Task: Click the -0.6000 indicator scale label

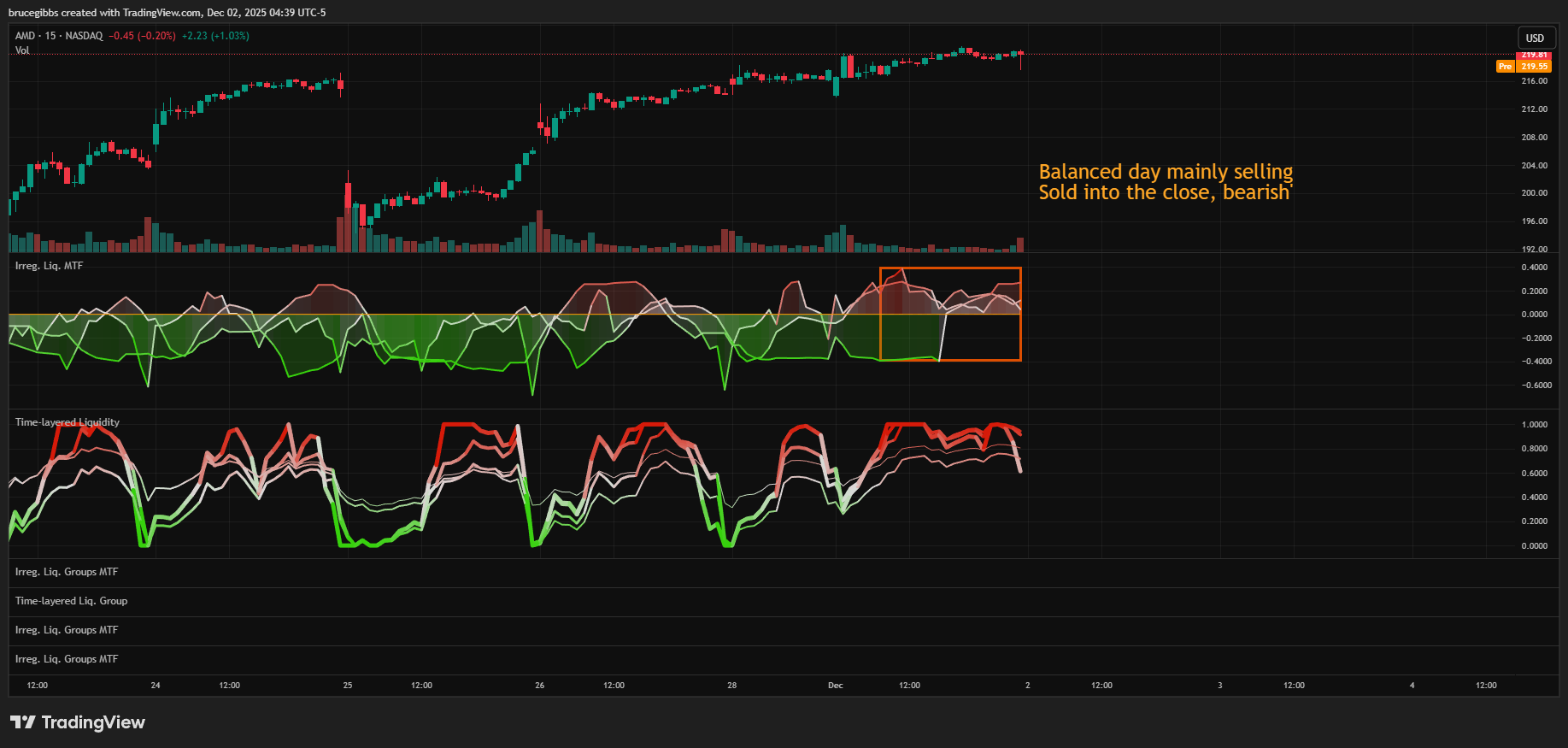Action: pos(1534,386)
